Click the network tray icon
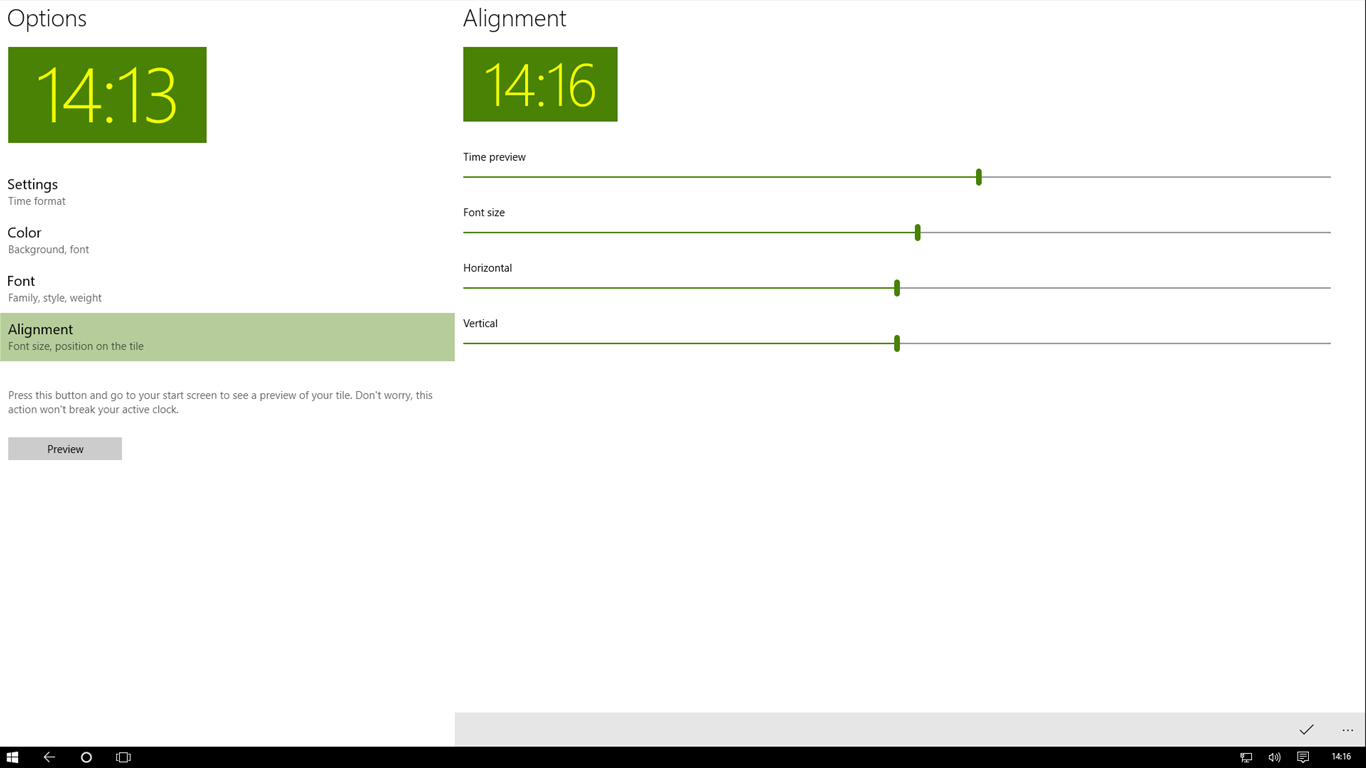The width and height of the screenshot is (1366, 768). tap(1246, 757)
